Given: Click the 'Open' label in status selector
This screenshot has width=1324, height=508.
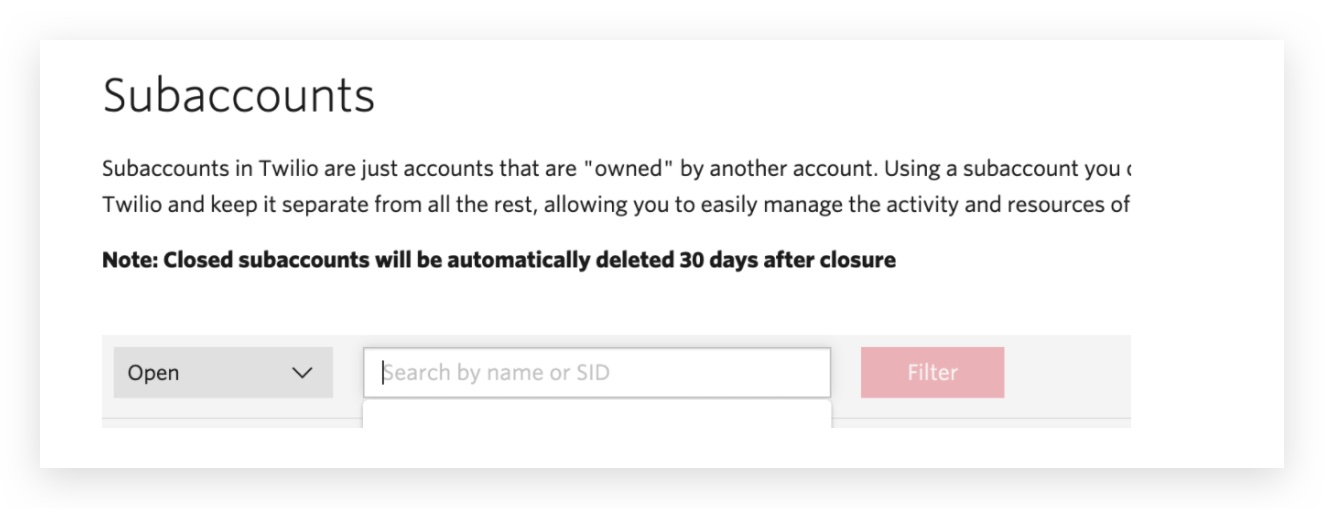Looking at the screenshot, I should [153, 373].
